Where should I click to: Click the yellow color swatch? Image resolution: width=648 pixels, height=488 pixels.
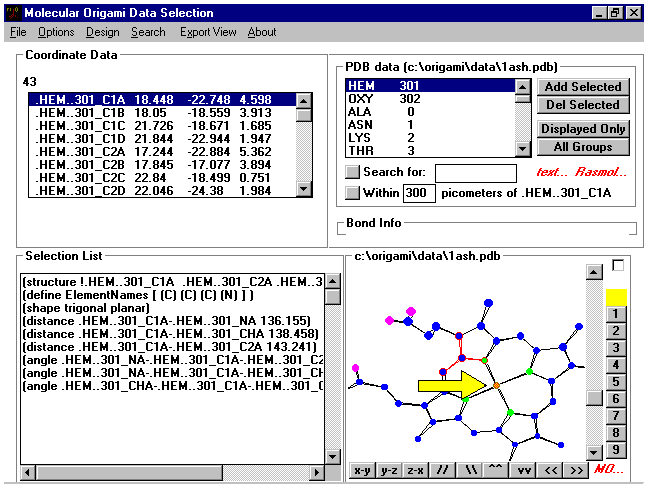(617, 297)
